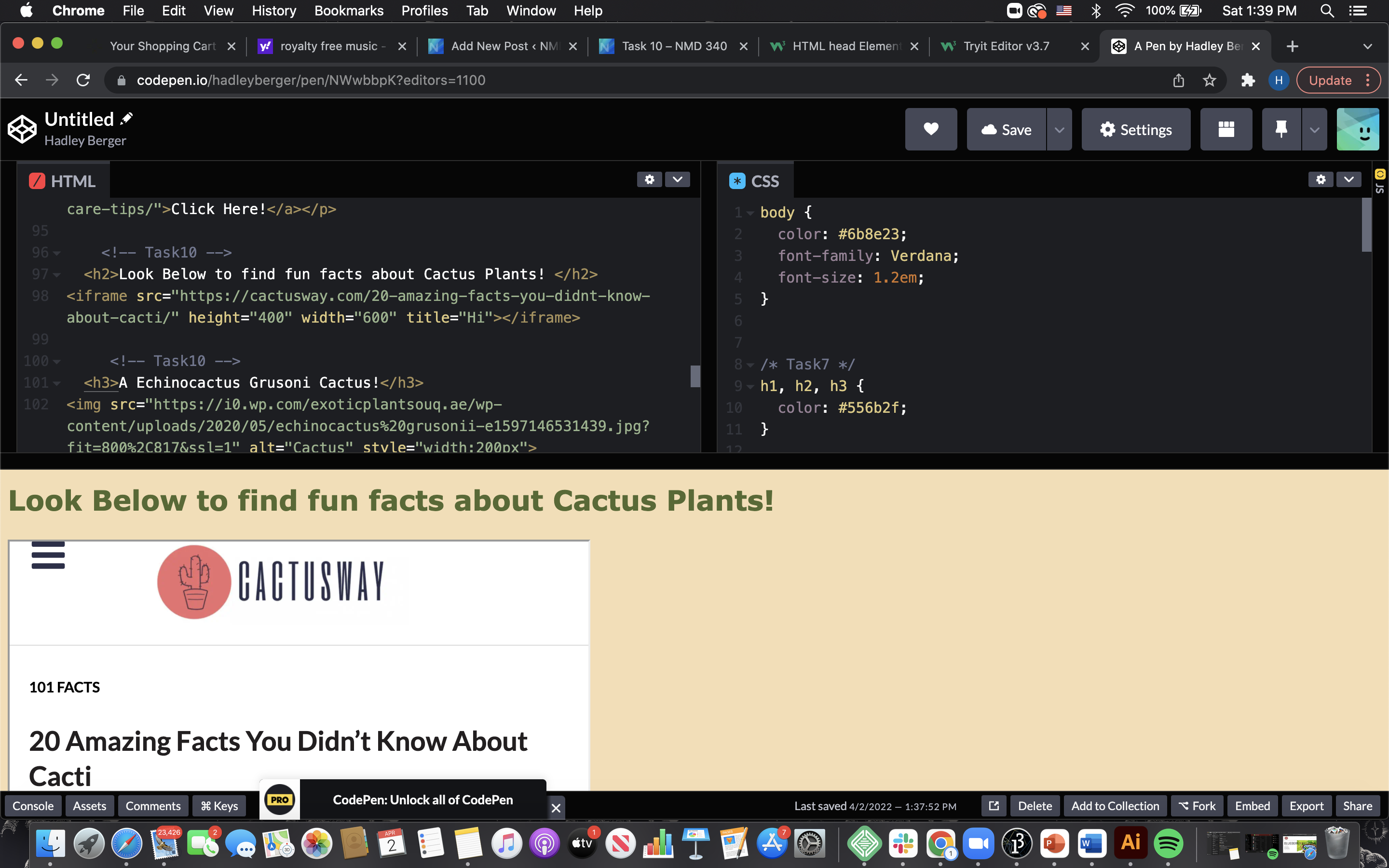Collapse the body CSS rule fold
Viewport: 1389px width, 868px height.
click(750, 213)
